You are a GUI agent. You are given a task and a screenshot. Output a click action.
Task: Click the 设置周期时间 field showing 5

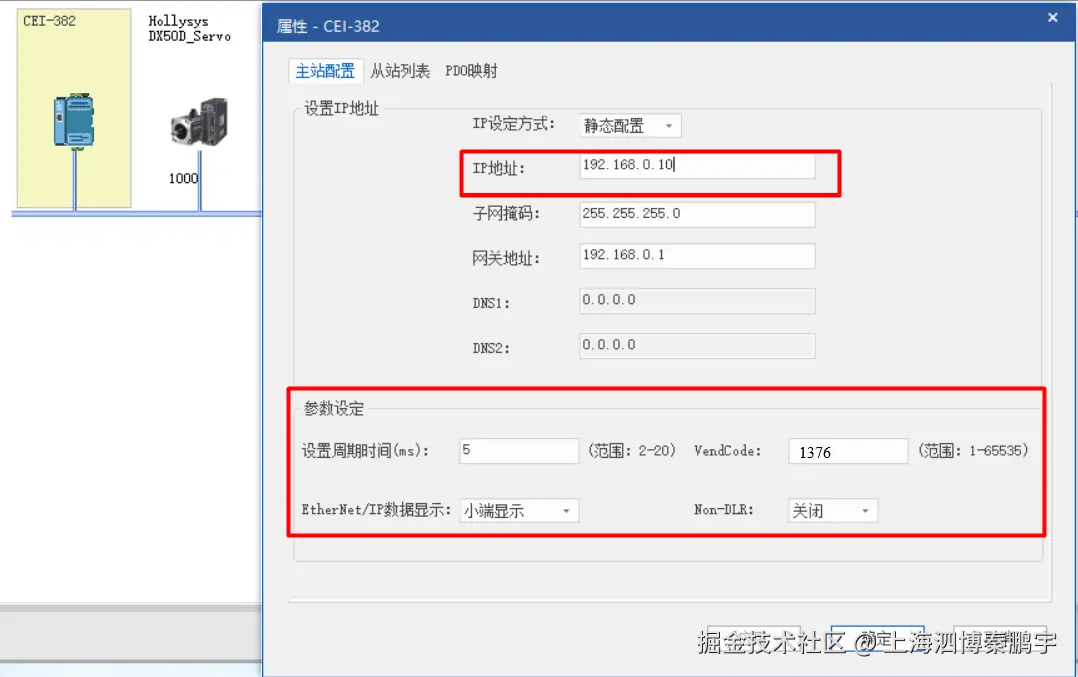point(518,451)
